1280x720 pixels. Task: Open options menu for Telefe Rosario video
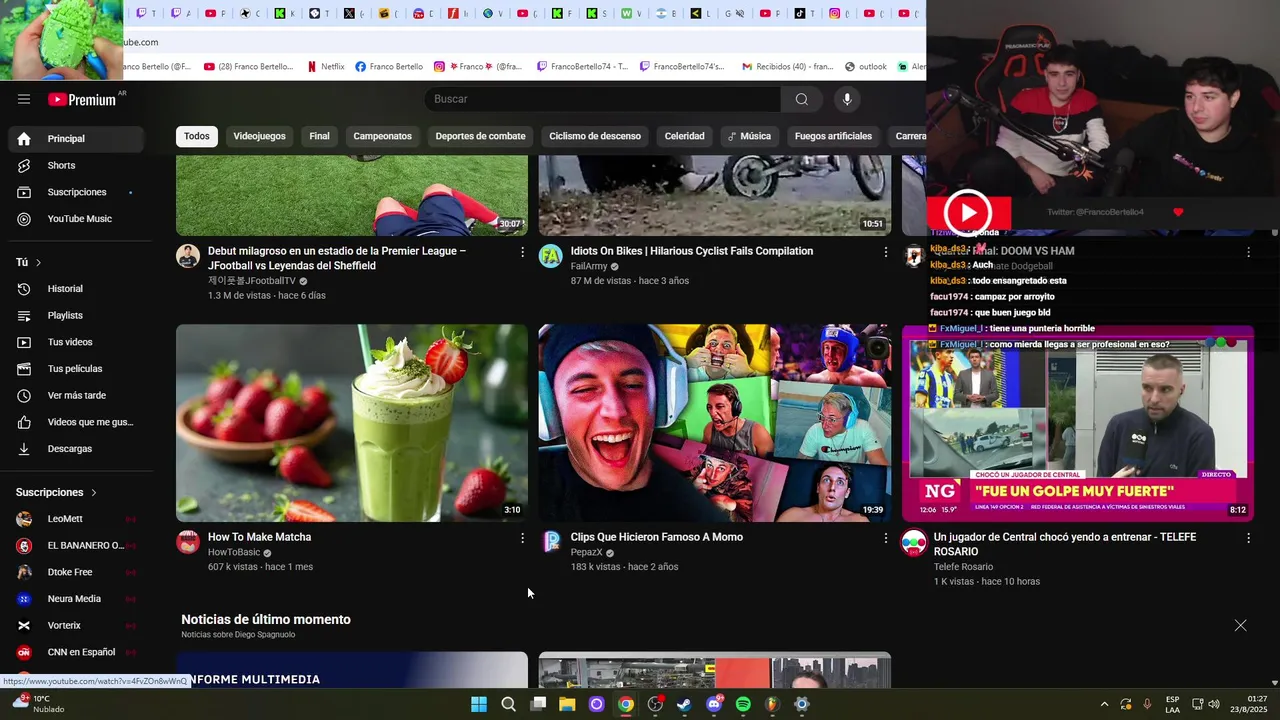[x=1248, y=538]
